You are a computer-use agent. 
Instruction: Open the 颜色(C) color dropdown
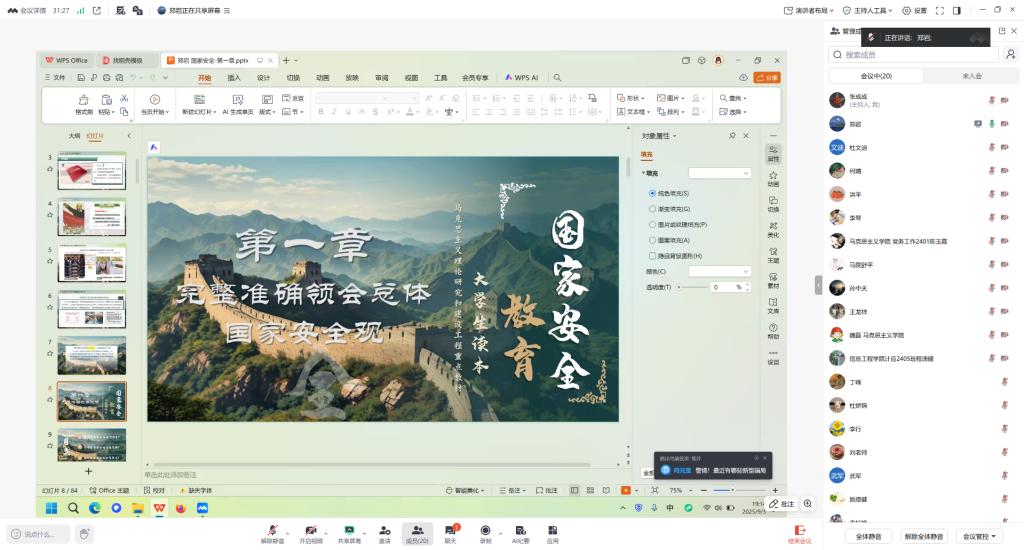719,271
